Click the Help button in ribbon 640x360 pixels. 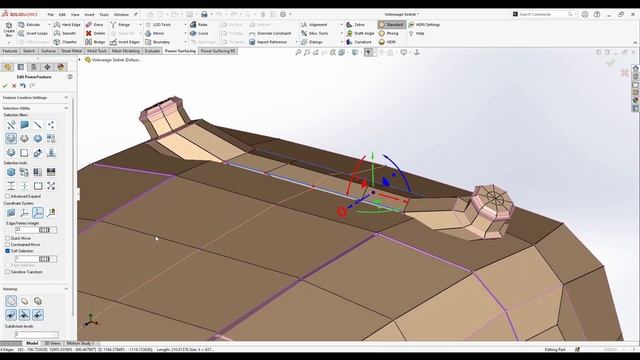click(417, 33)
